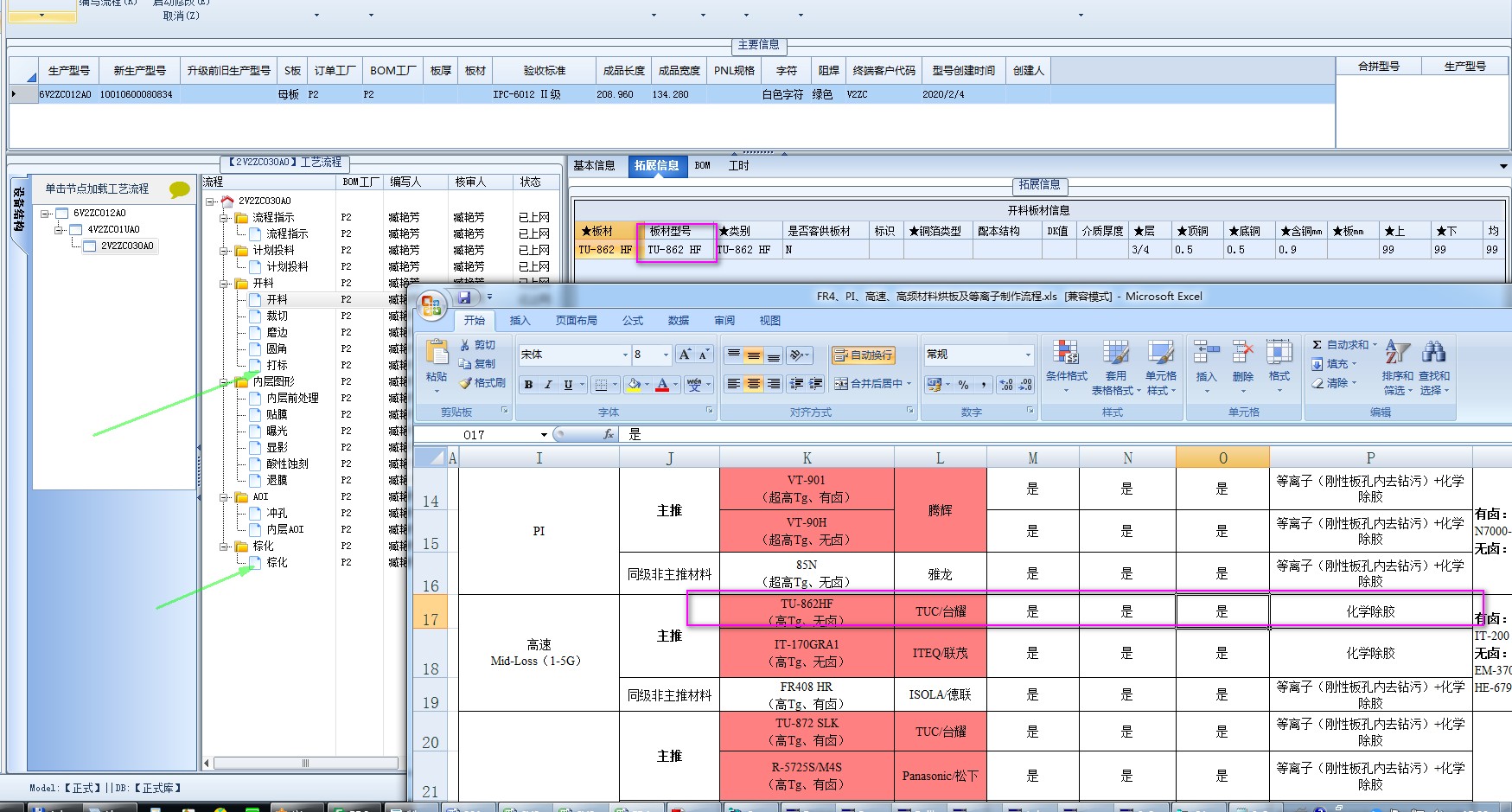
Task: Collapse the AOI folder node
Action: pyautogui.click(x=223, y=497)
